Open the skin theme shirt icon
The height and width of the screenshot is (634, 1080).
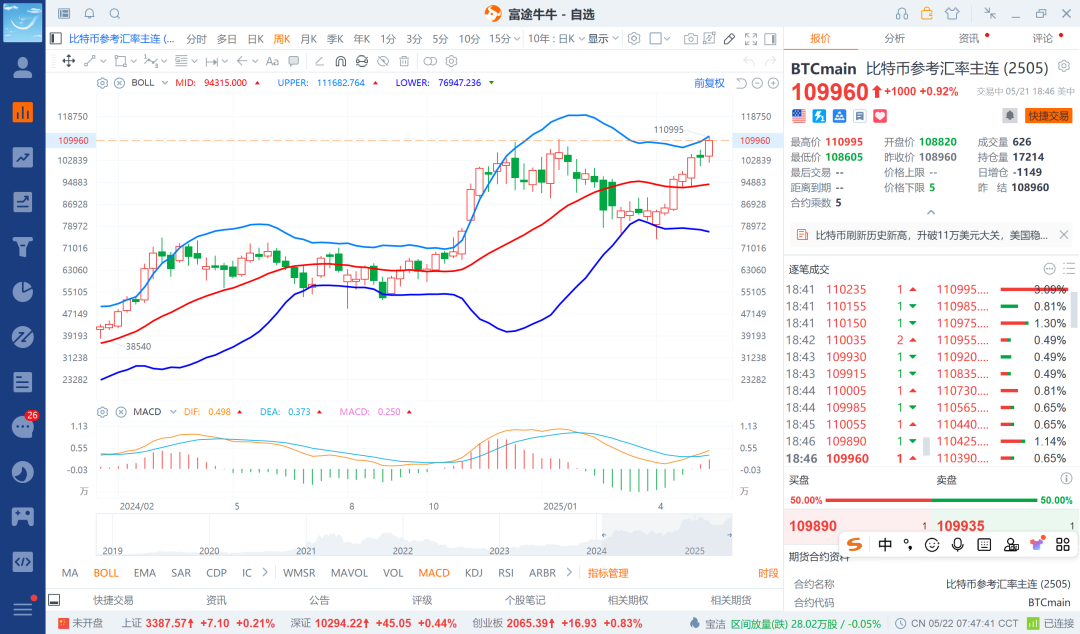(952, 13)
